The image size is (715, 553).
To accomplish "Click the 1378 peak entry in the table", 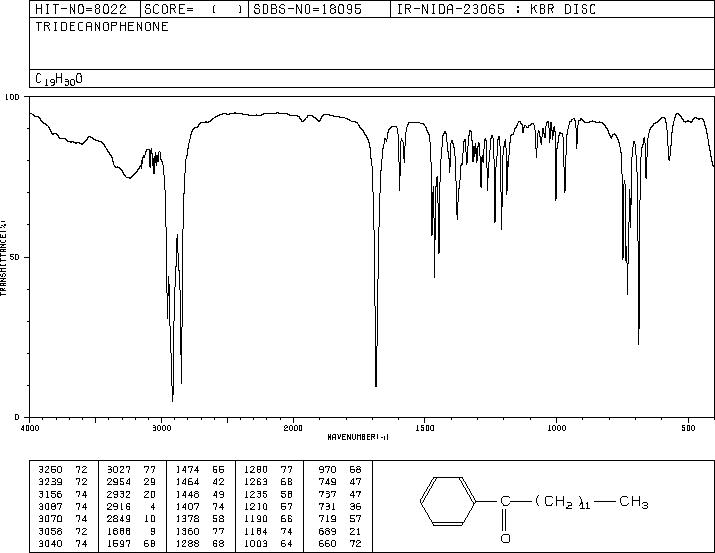I will pyautogui.click(x=200, y=519).
